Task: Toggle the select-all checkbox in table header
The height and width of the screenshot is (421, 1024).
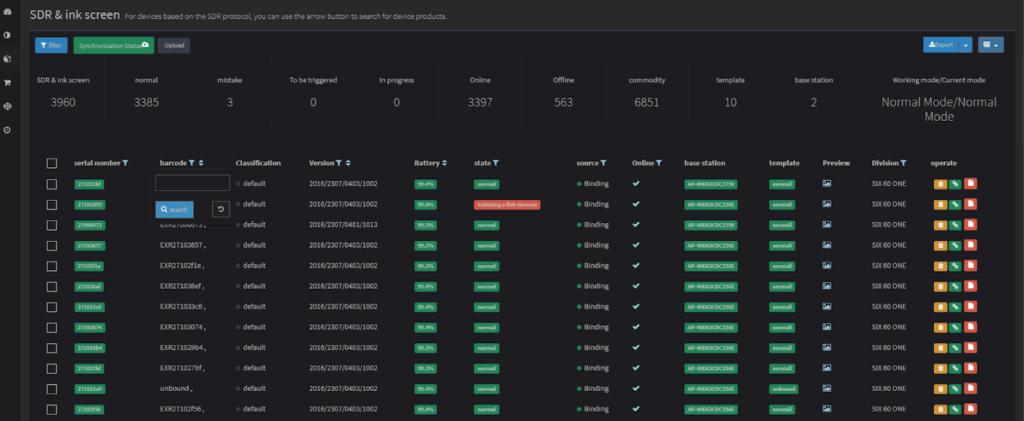Action: tap(52, 163)
